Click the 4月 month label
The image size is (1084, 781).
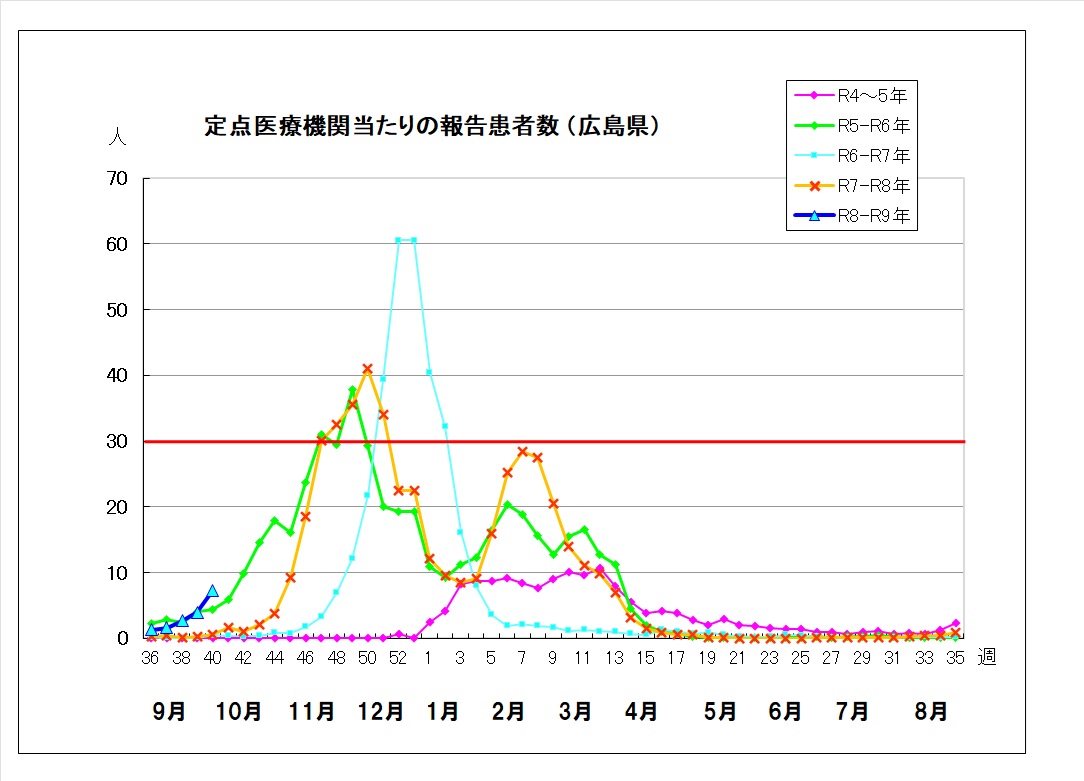coord(641,711)
